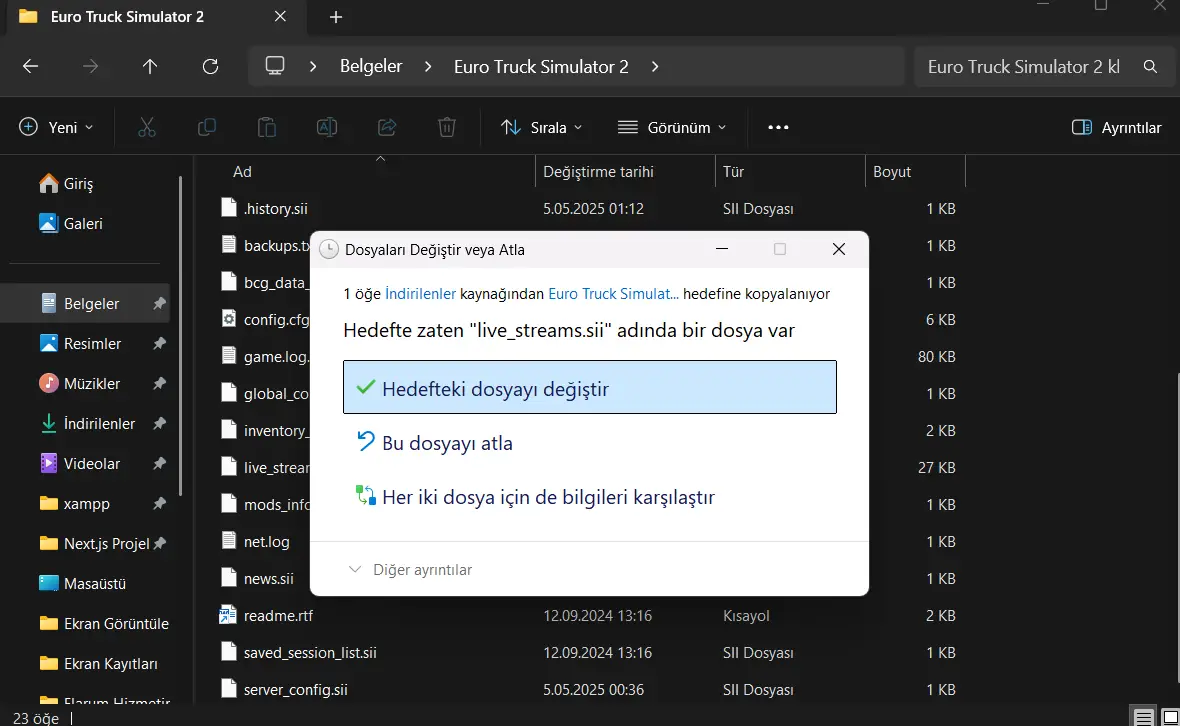Click the search magnifier icon
The height and width of the screenshot is (726, 1180).
(x=1150, y=66)
